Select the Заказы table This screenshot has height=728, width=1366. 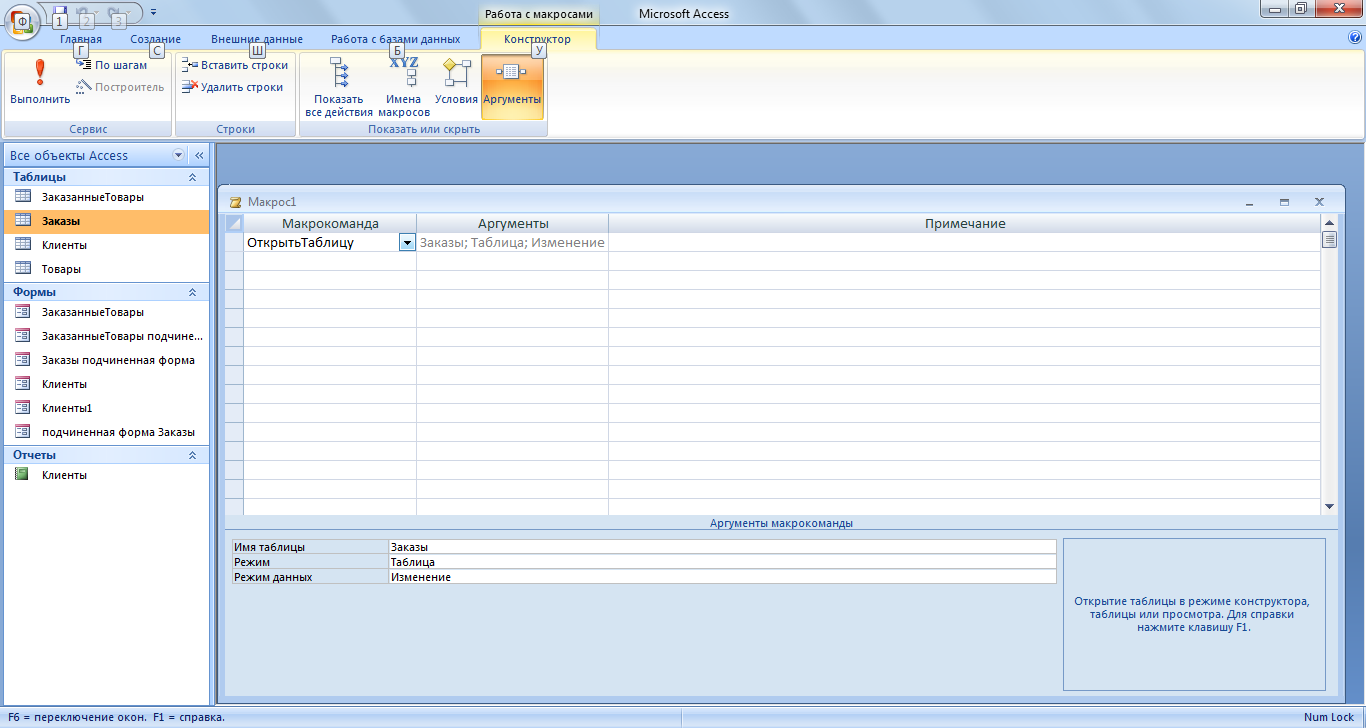106,221
